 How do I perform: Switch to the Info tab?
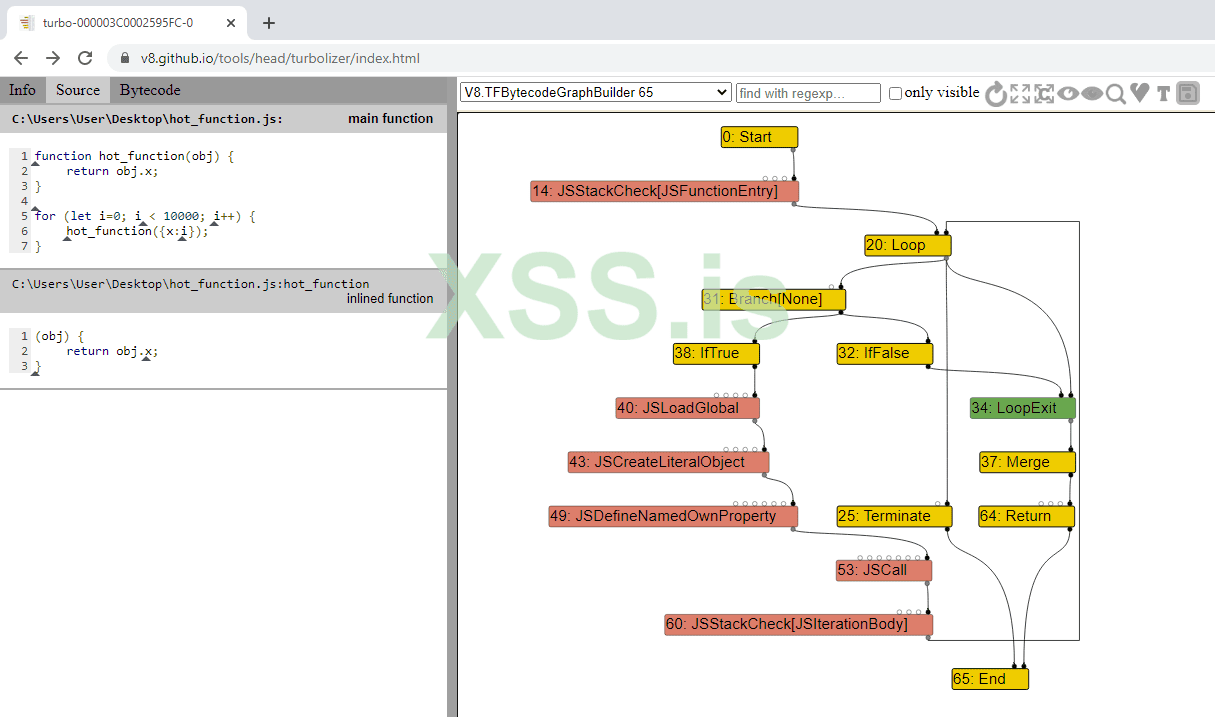coord(22,90)
